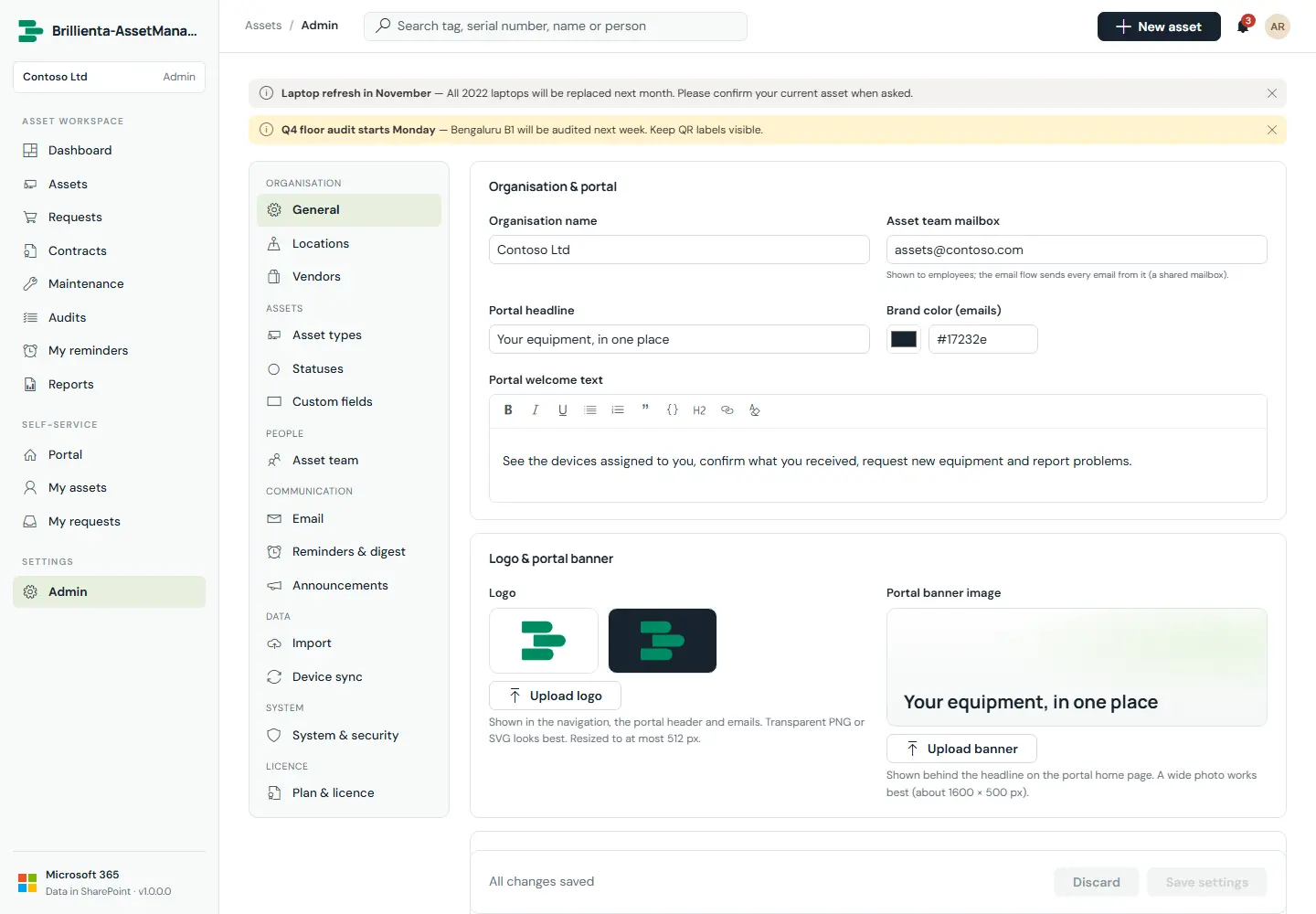Insert code block with braces icon
The height and width of the screenshot is (914, 1316).
pos(673,410)
